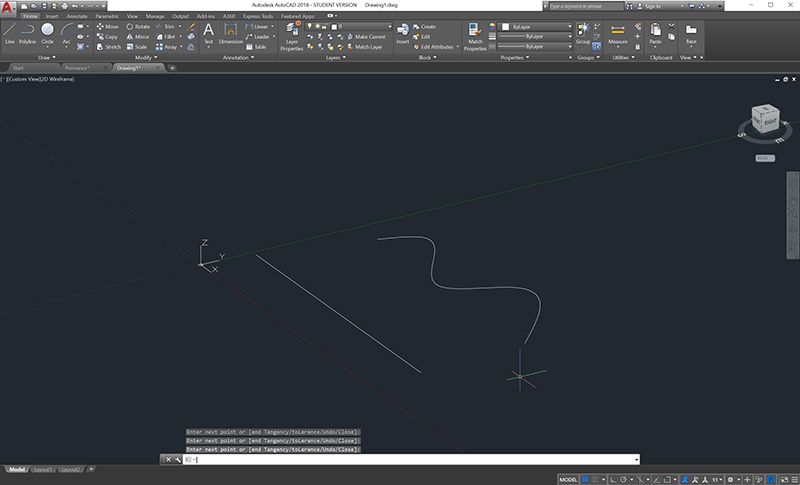This screenshot has width=800, height=485.
Task: Start the Array command
Action: 166,47
